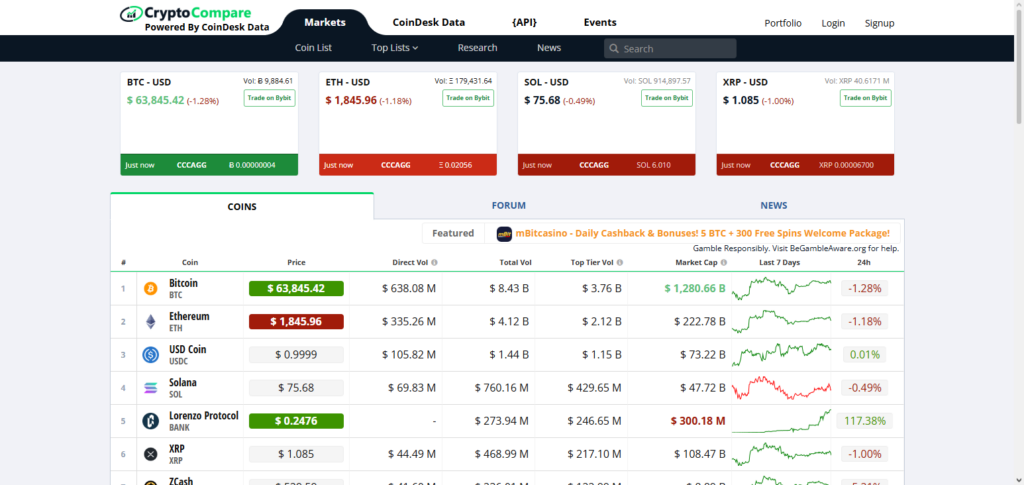
Task: Open Lorenzo Protocol's 7-day sparkline chart
Action: click(x=781, y=421)
